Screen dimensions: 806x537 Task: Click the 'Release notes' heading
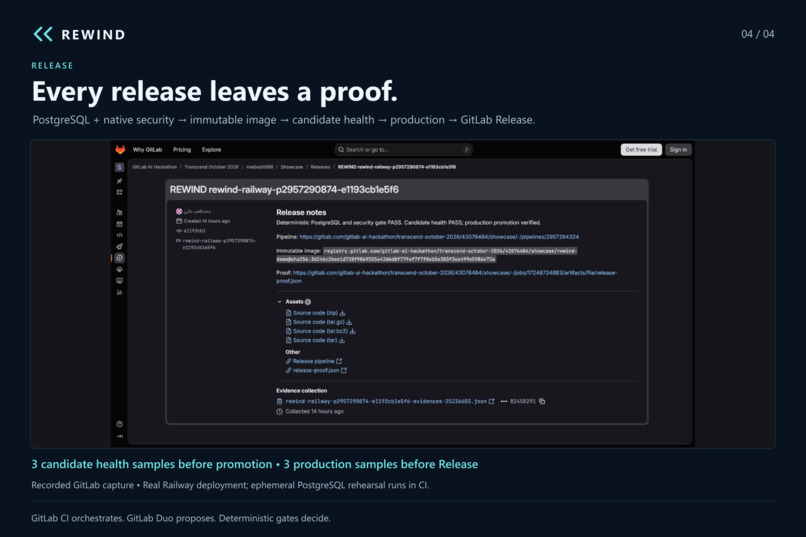pos(301,212)
